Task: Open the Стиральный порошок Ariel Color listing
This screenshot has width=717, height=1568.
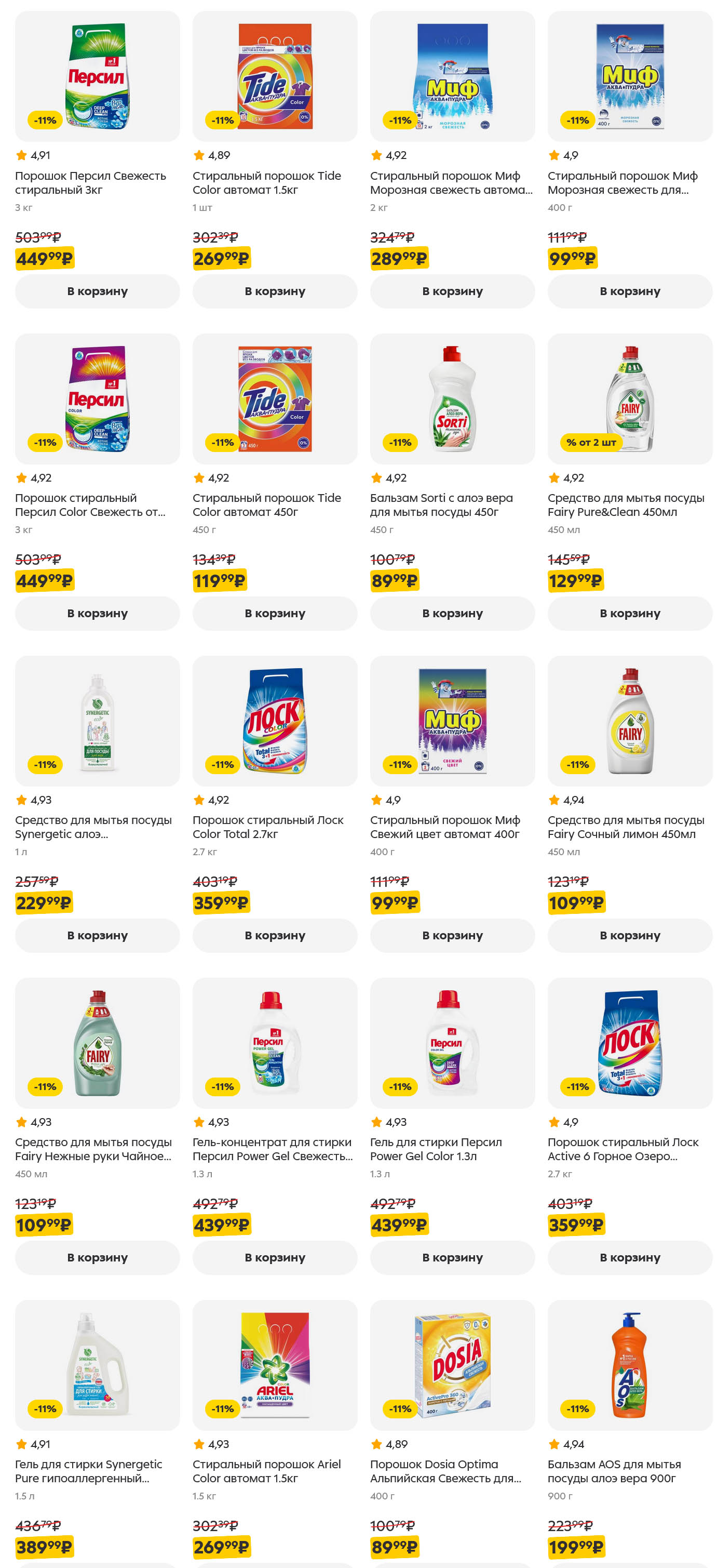Action: [x=267, y=1471]
